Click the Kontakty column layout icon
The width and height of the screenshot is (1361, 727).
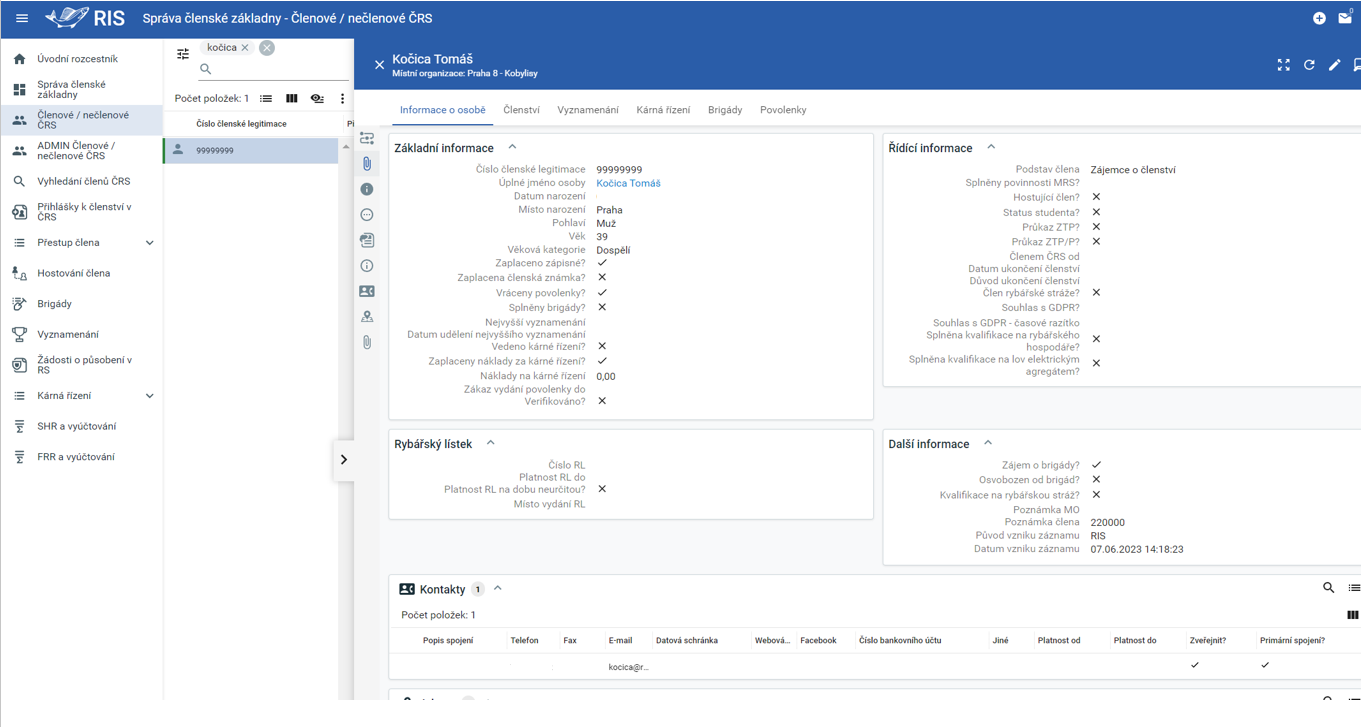pos(1353,615)
